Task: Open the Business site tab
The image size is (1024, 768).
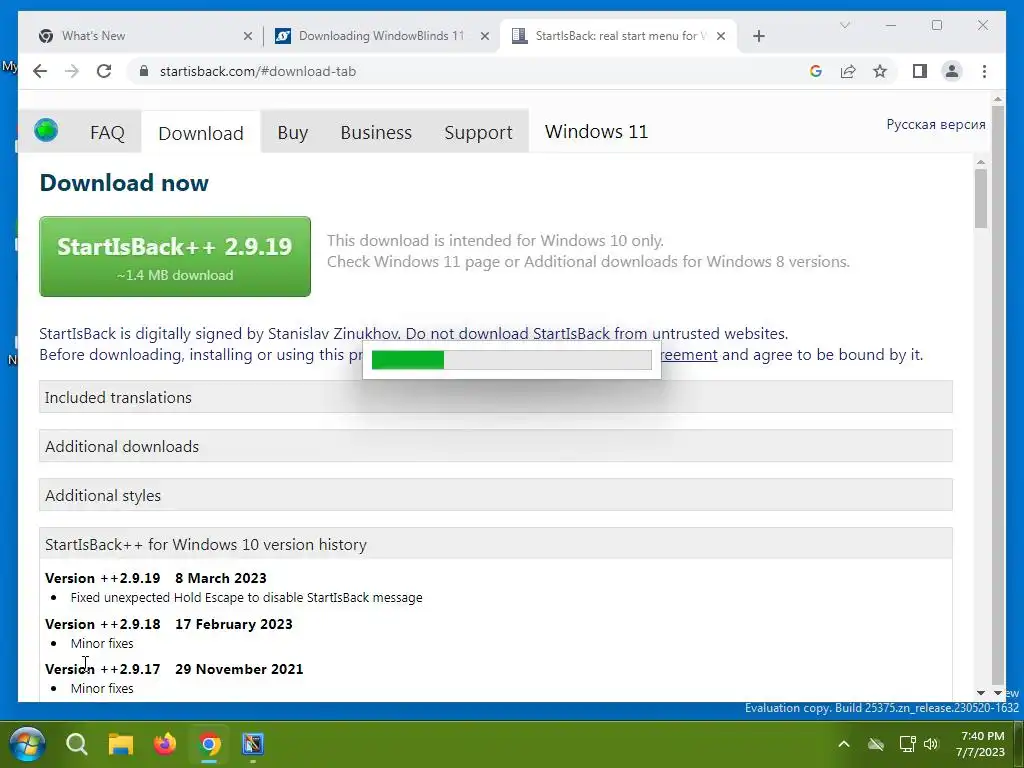Action: [376, 133]
